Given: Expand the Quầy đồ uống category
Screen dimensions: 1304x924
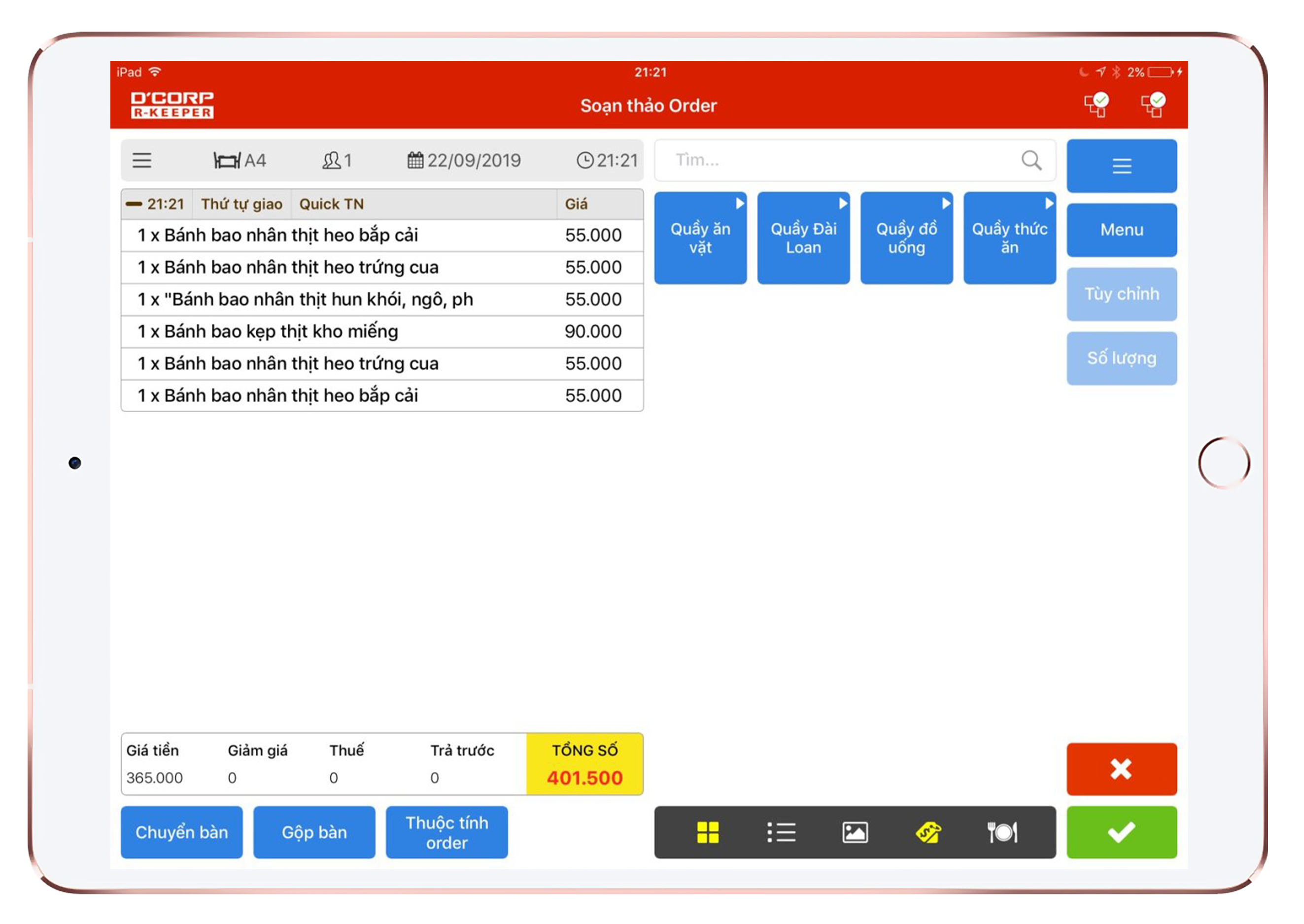Looking at the screenshot, I should pos(906,238).
